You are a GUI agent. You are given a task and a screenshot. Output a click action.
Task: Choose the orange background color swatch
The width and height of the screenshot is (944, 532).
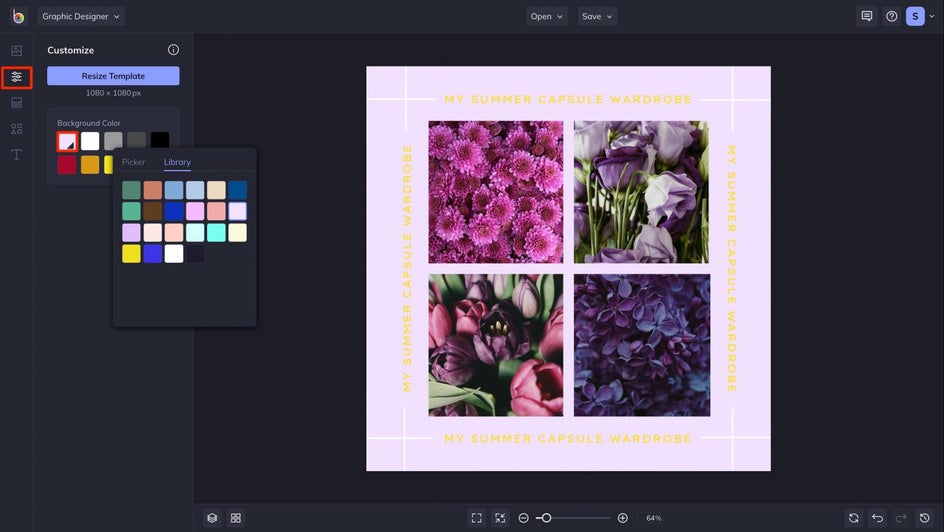(90, 164)
